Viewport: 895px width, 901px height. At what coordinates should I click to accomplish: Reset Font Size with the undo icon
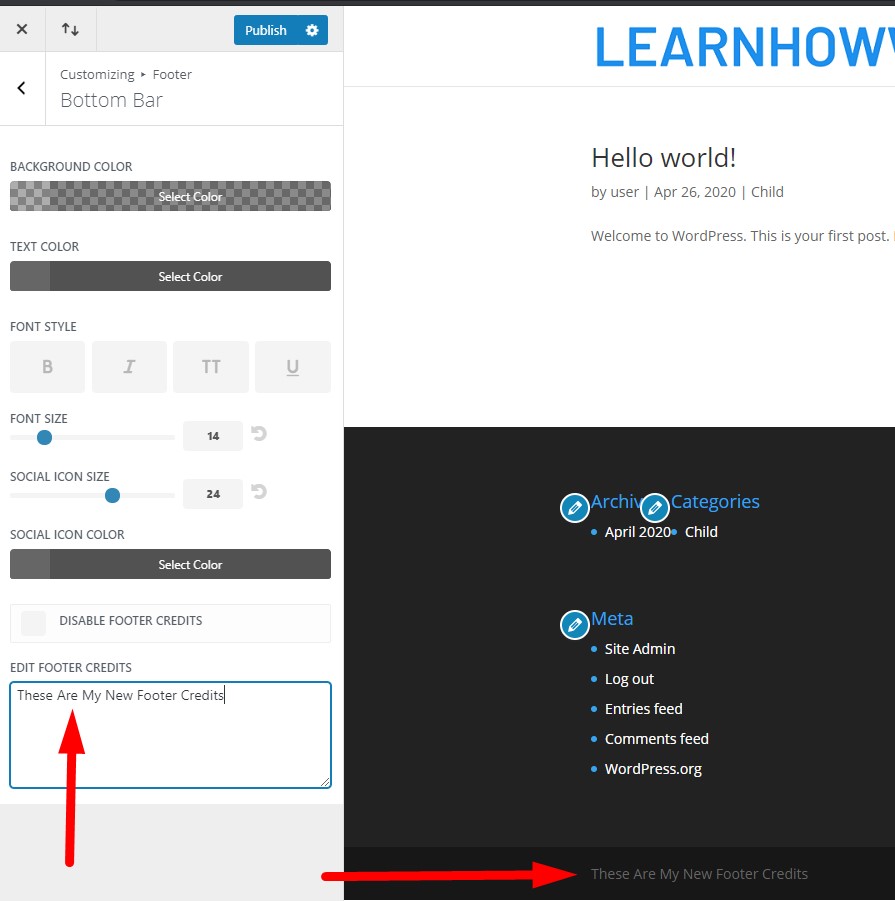pyautogui.click(x=259, y=434)
